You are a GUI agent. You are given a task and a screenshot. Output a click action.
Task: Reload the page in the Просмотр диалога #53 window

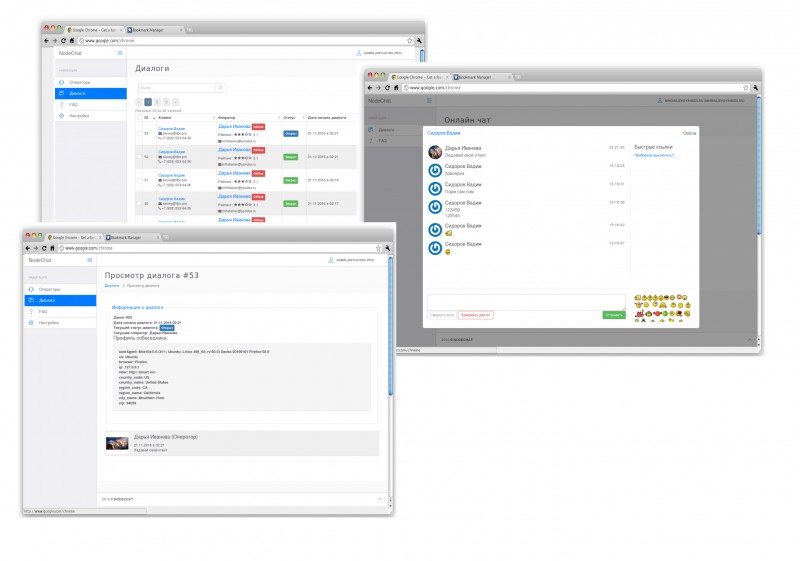coord(44,248)
